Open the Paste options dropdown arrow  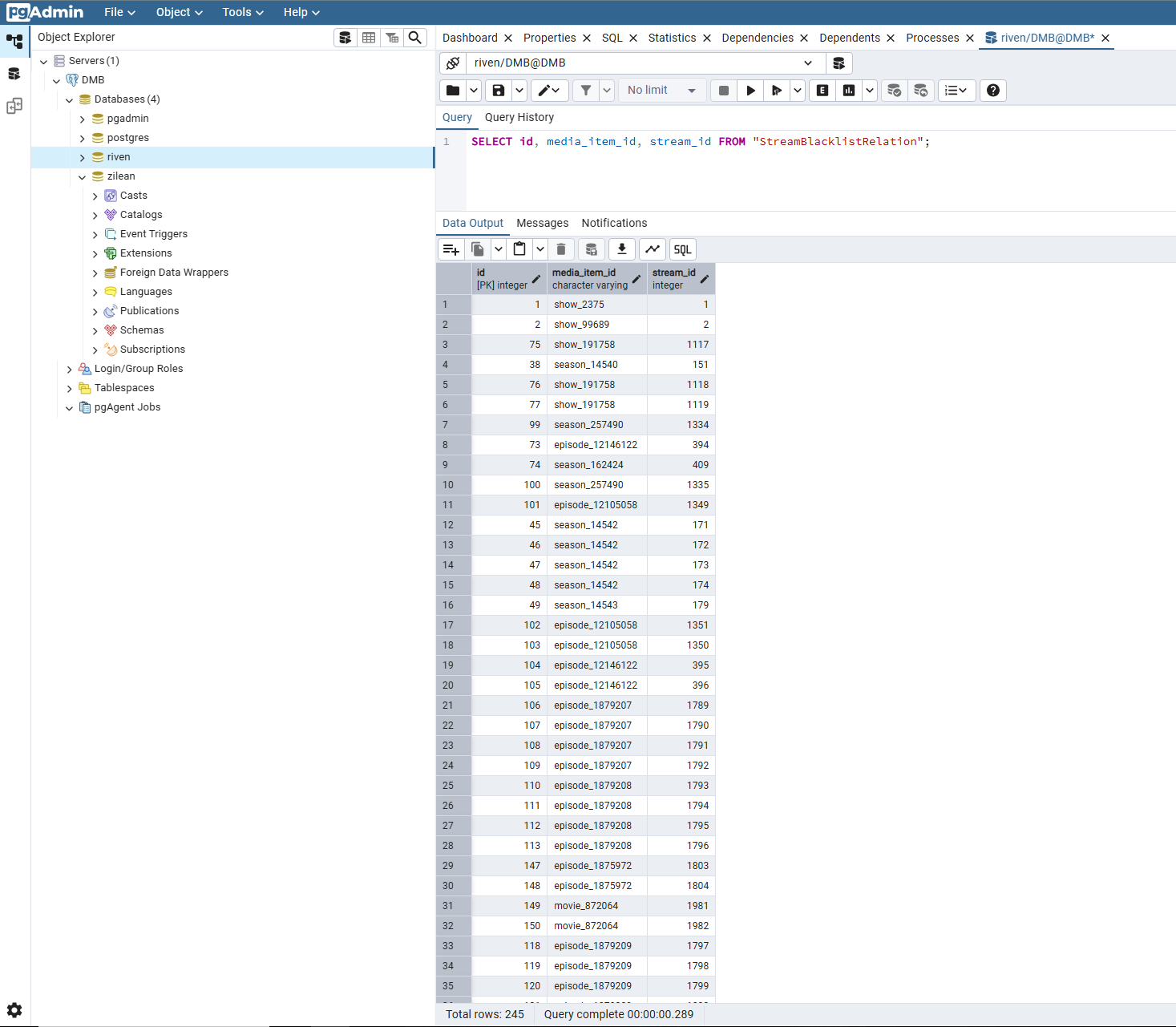tap(540, 249)
